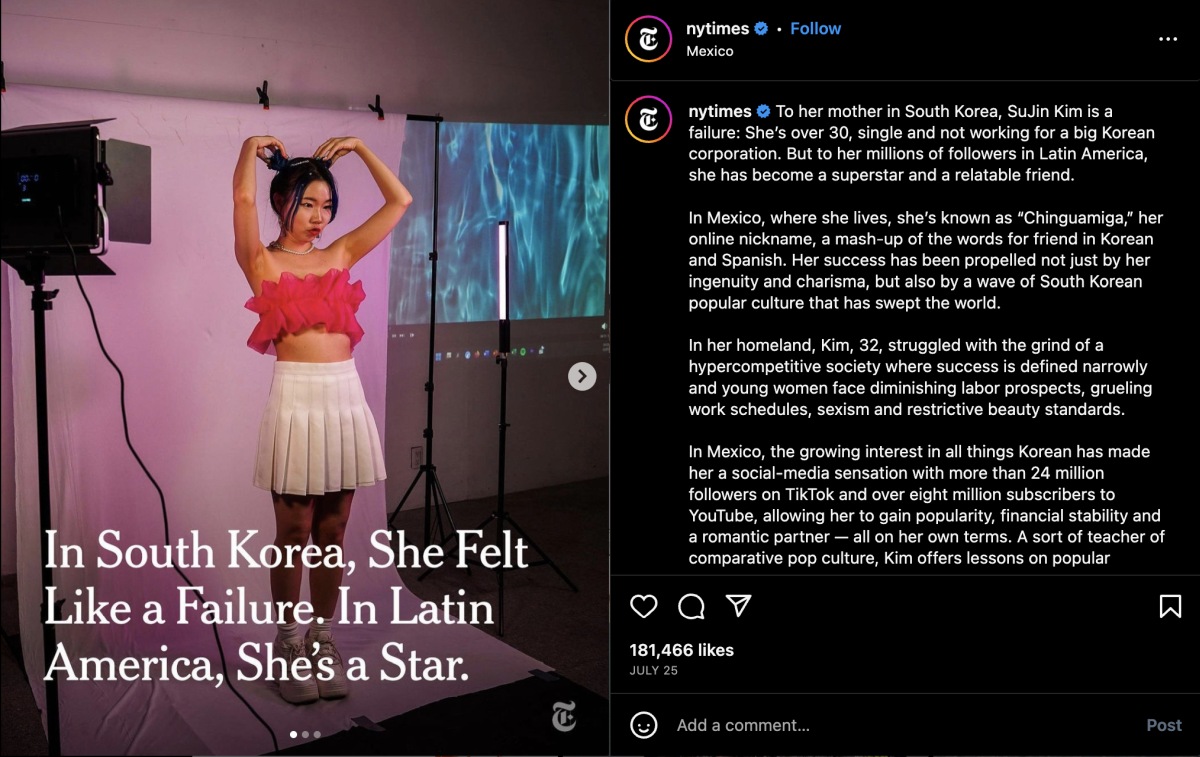Click the nytimes username in caption
This screenshot has width=1200, height=757.
(x=719, y=111)
